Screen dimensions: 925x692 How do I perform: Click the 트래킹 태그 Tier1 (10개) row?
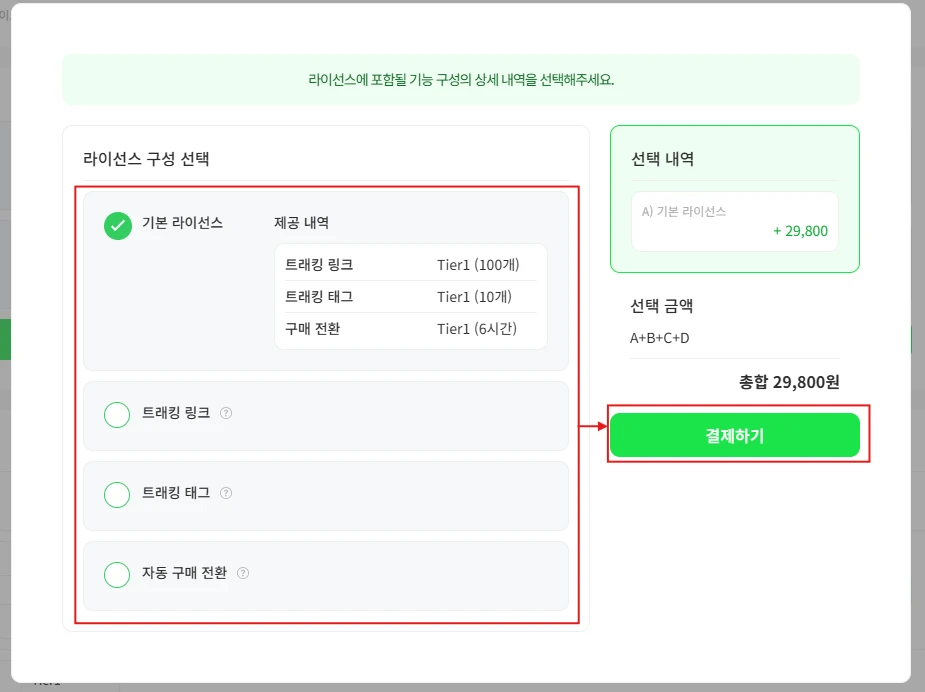tap(410, 297)
